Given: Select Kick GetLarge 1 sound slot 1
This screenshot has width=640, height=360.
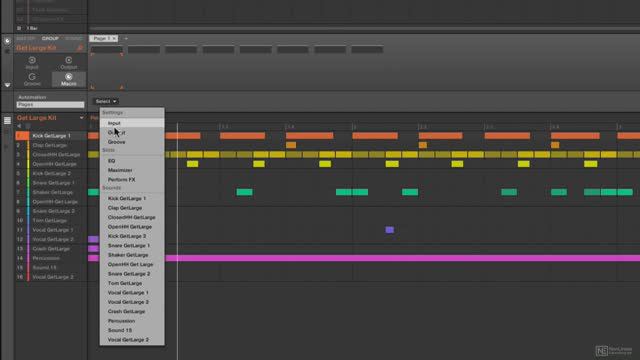Looking at the screenshot, I should tap(51, 136).
